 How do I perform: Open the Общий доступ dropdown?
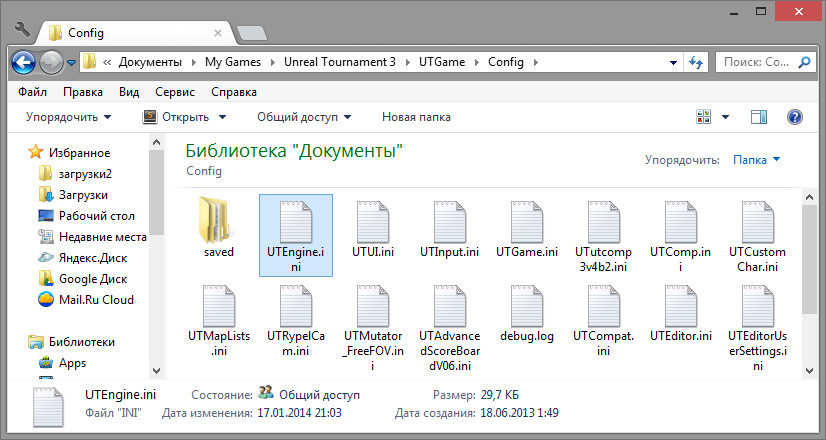pos(304,117)
